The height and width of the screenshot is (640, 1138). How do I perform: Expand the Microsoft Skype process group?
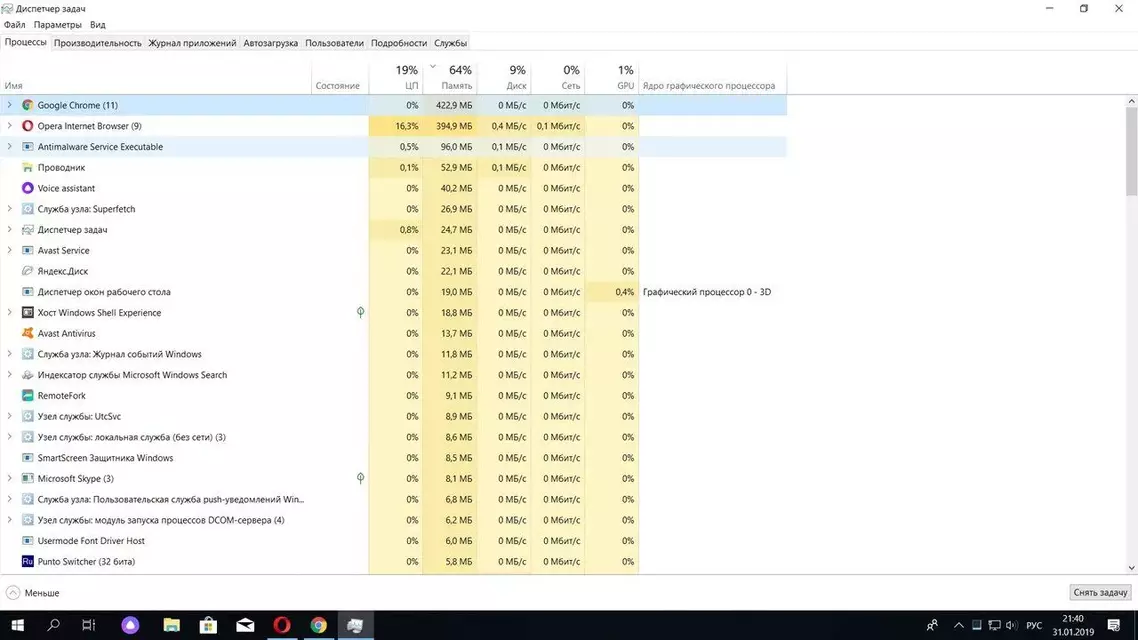pos(9,479)
